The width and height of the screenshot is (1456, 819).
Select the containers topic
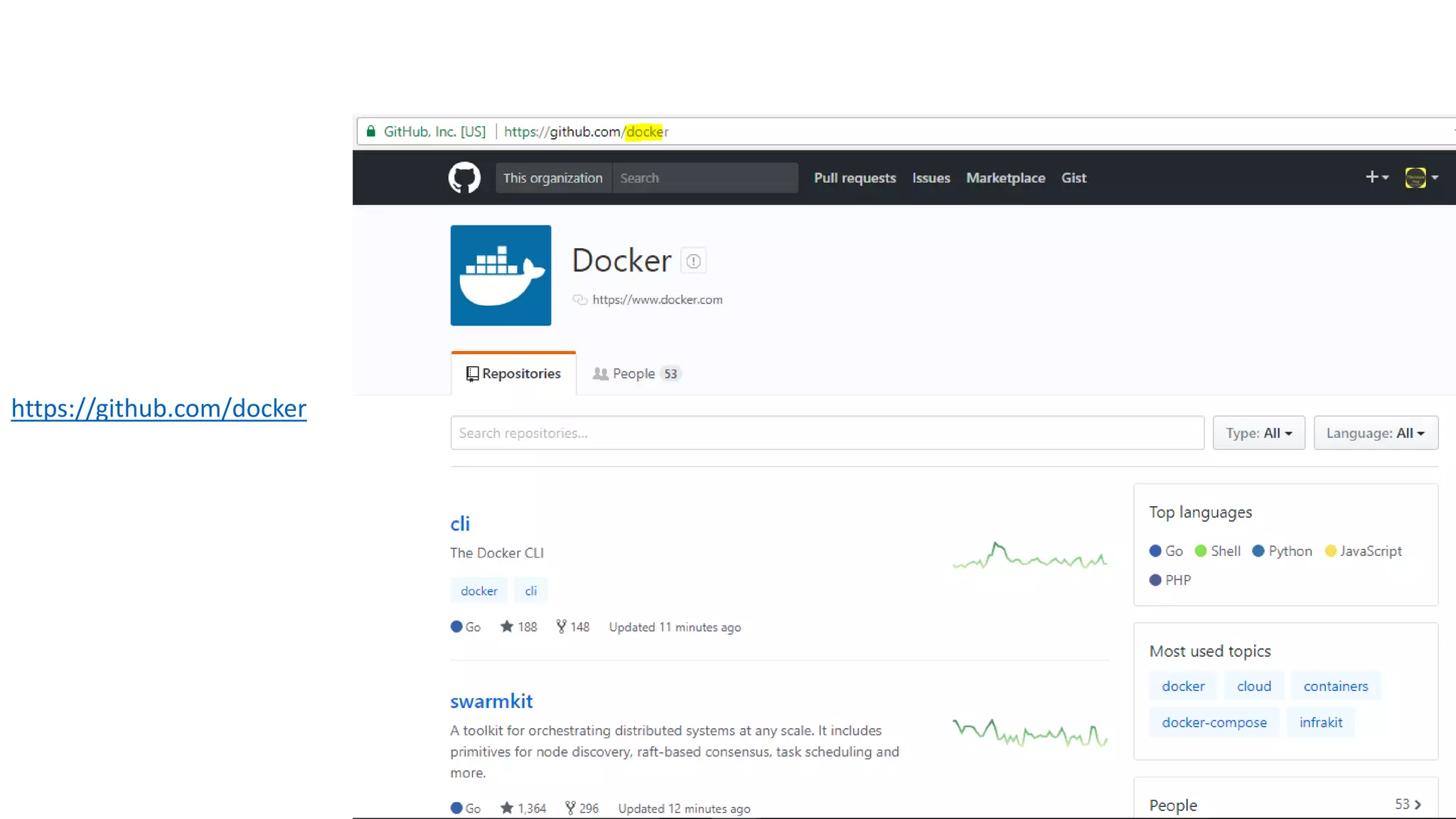1336,686
